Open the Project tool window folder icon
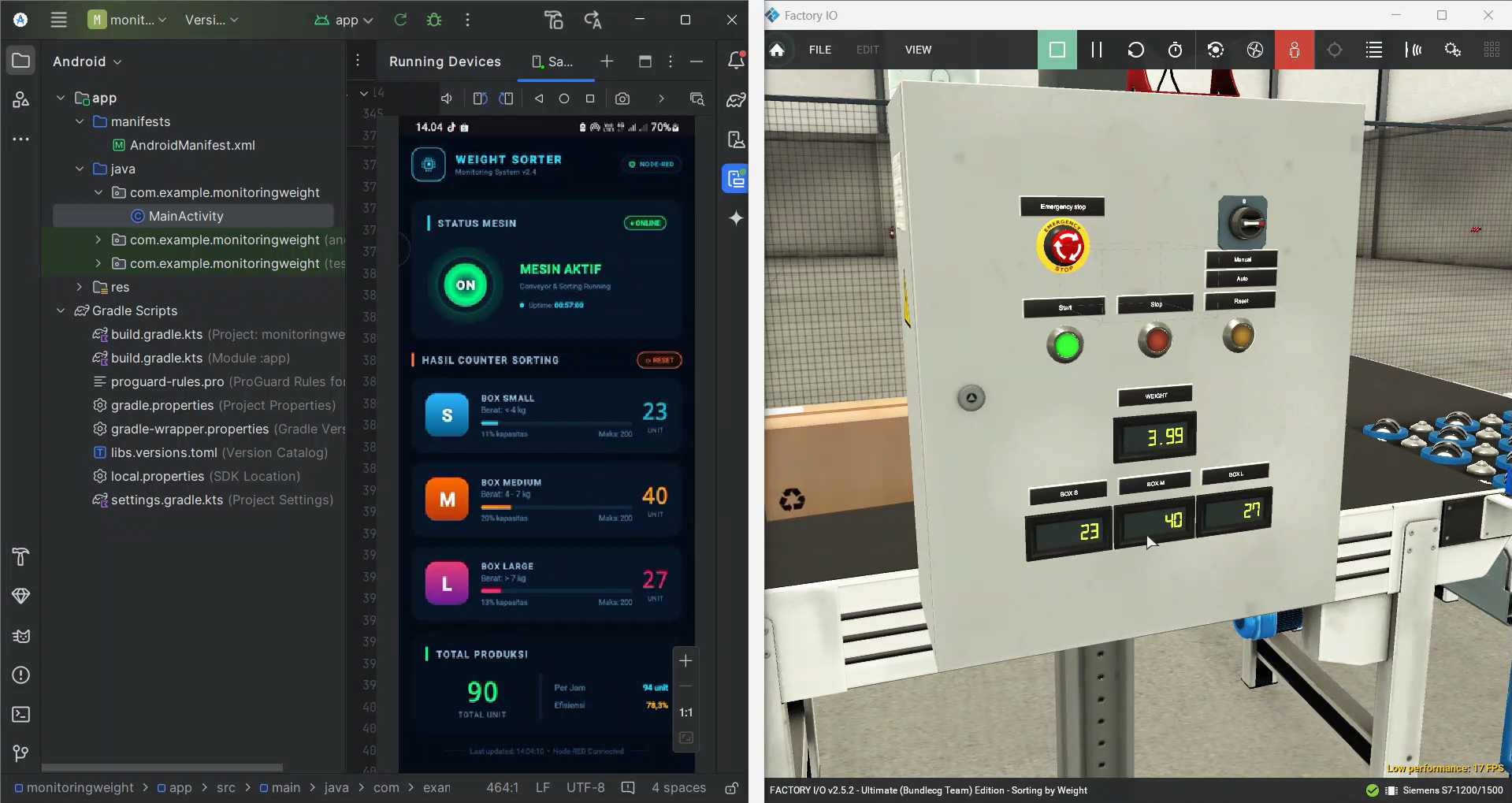1512x803 pixels. pos(21,61)
